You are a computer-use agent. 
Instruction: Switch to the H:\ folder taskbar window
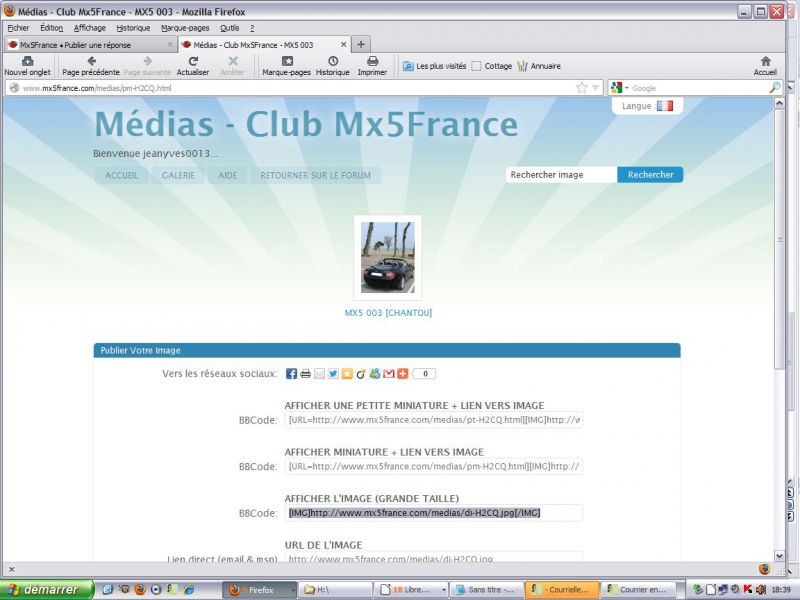pyautogui.click(x=335, y=590)
